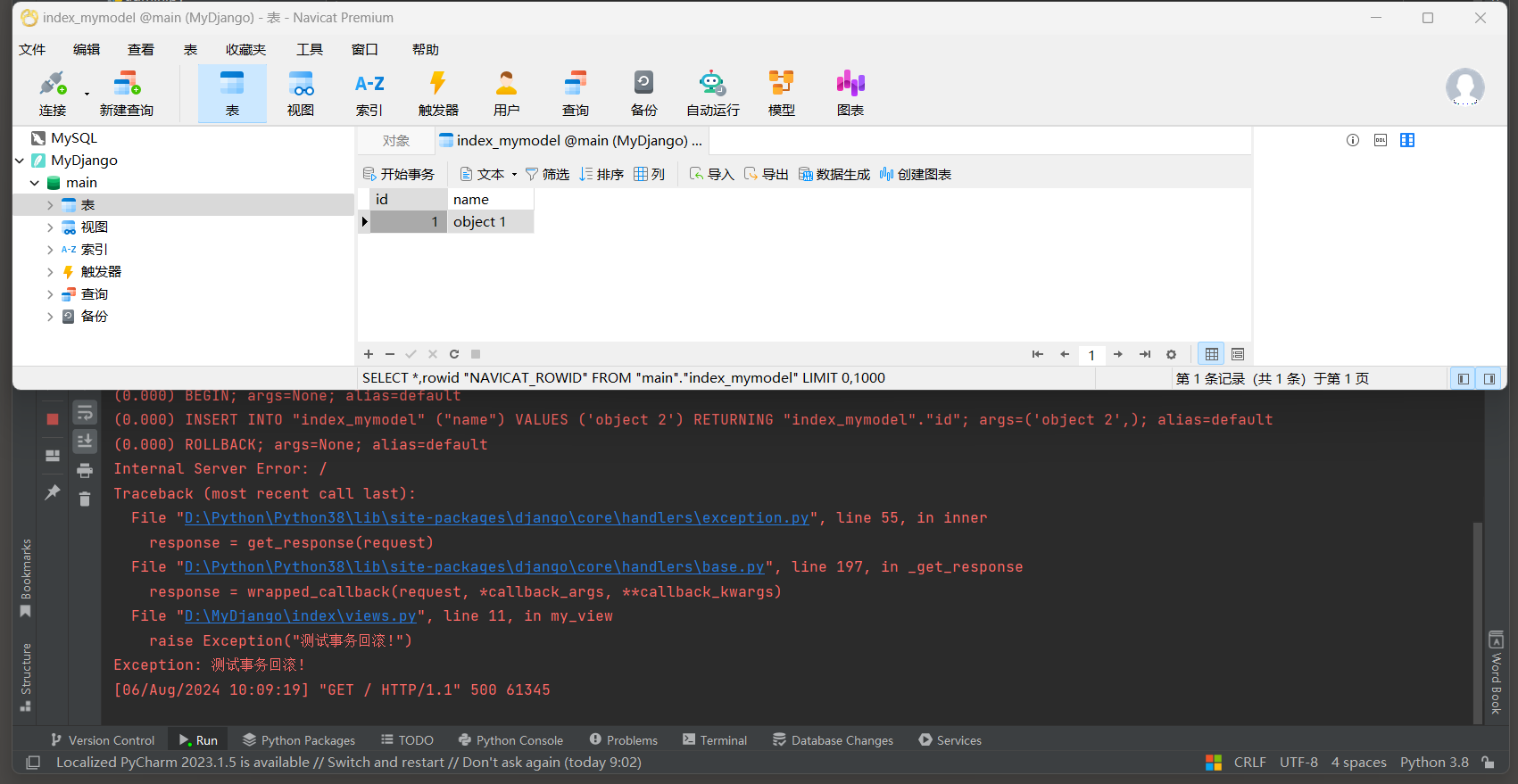Select the 表 table toolbar icon
The image size is (1518, 784).
click(232, 94)
